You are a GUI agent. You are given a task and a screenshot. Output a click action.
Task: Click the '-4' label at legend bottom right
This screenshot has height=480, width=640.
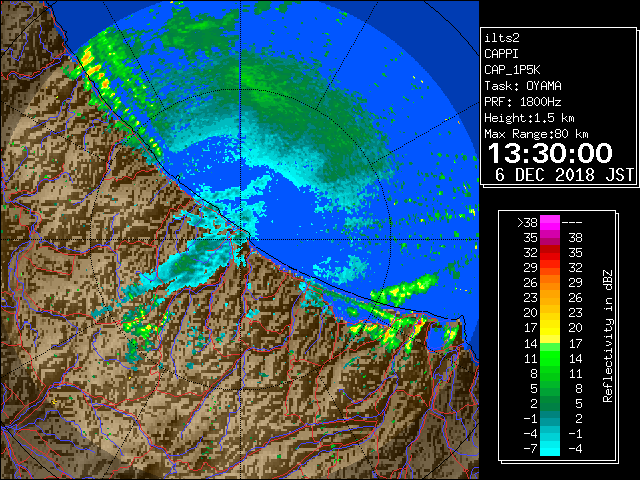click(x=575, y=449)
